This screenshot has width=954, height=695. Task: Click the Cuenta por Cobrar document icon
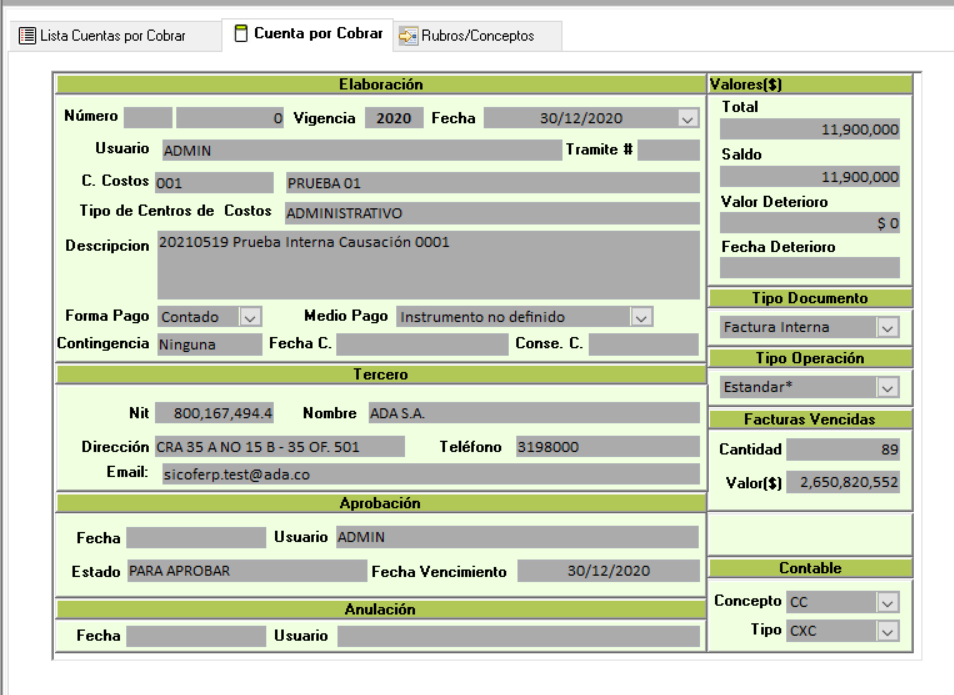tap(240, 34)
